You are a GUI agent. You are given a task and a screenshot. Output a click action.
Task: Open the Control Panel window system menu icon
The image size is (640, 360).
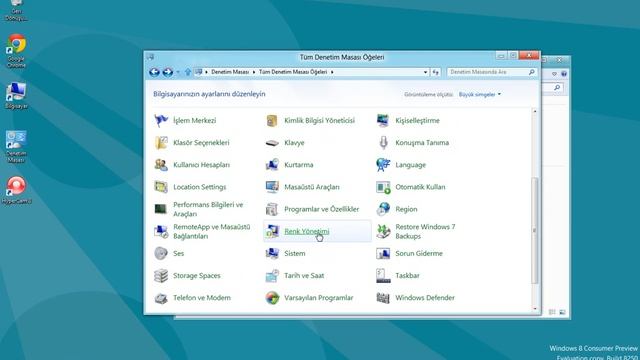[150, 57]
